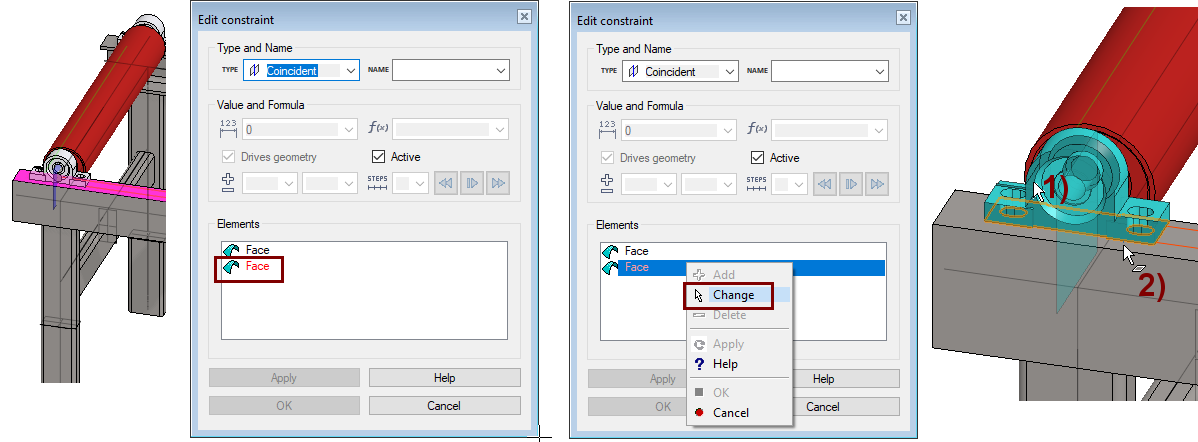Open the Coincident type dropdown in left dialog

350,71
